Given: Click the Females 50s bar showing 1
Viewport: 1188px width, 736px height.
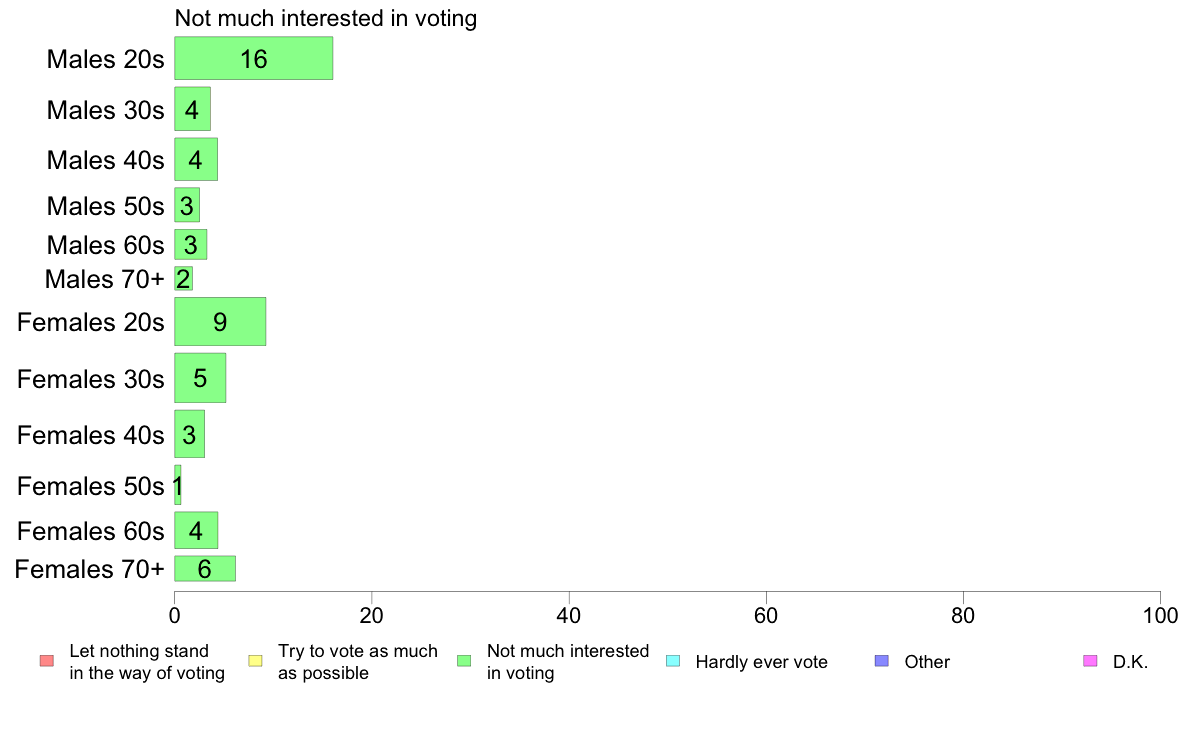Looking at the screenshot, I should (x=178, y=485).
